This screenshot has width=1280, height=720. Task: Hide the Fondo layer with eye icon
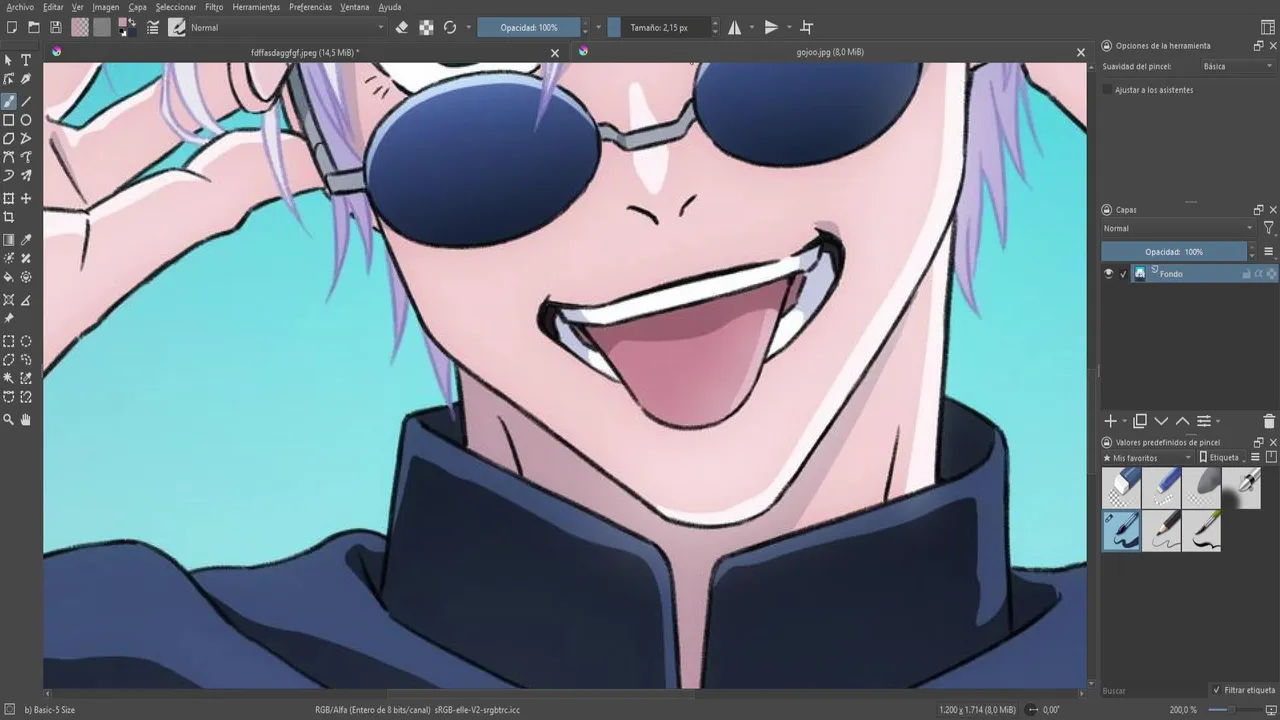[x=1108, y=273]
